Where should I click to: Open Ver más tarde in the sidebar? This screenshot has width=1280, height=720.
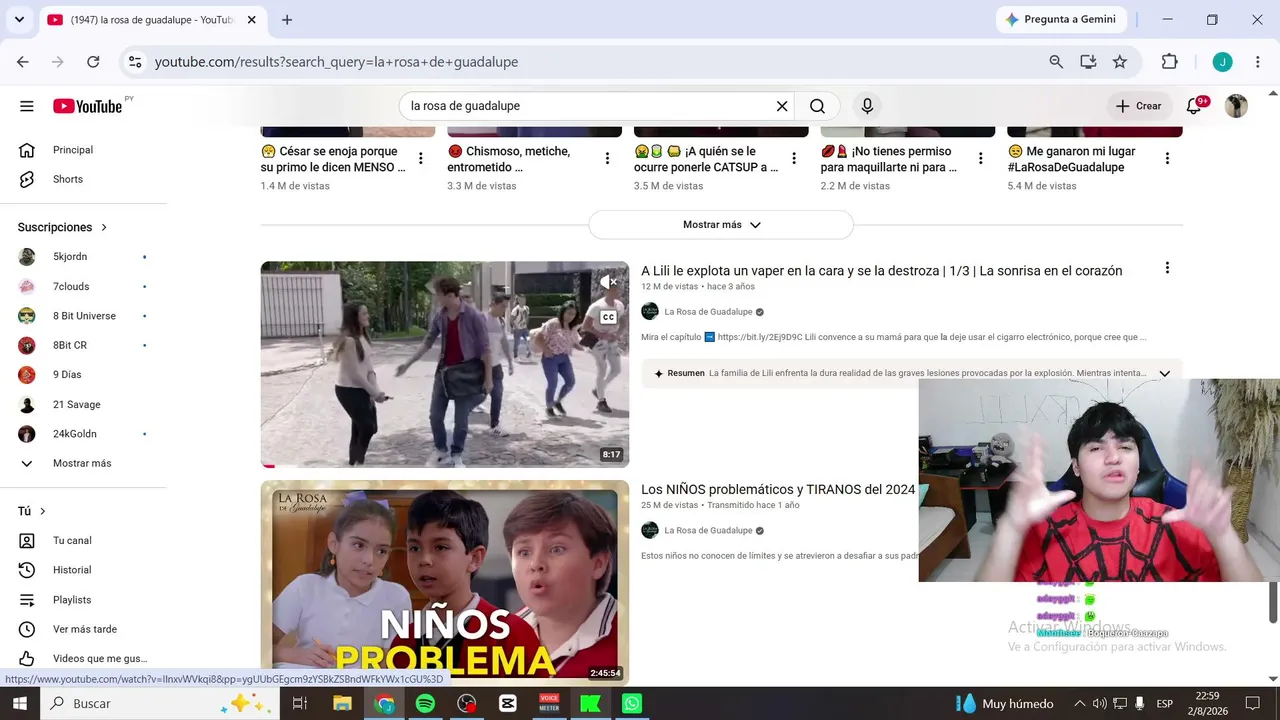click(x=84, y=629)
